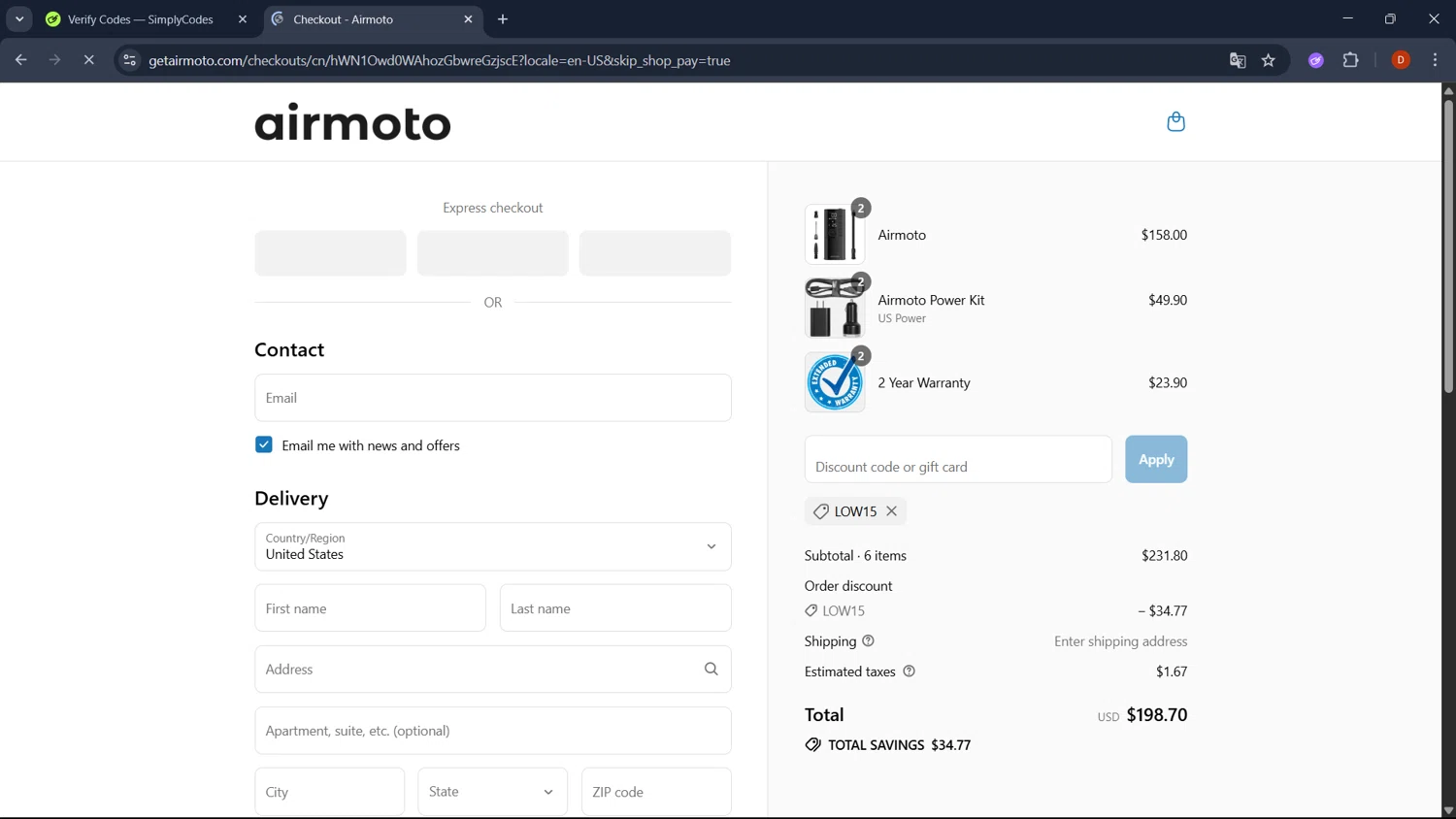Click the Airmoto Power Kit thumbnail
The width and height of the screenshot is (1456, 819).
coord(835,309)
